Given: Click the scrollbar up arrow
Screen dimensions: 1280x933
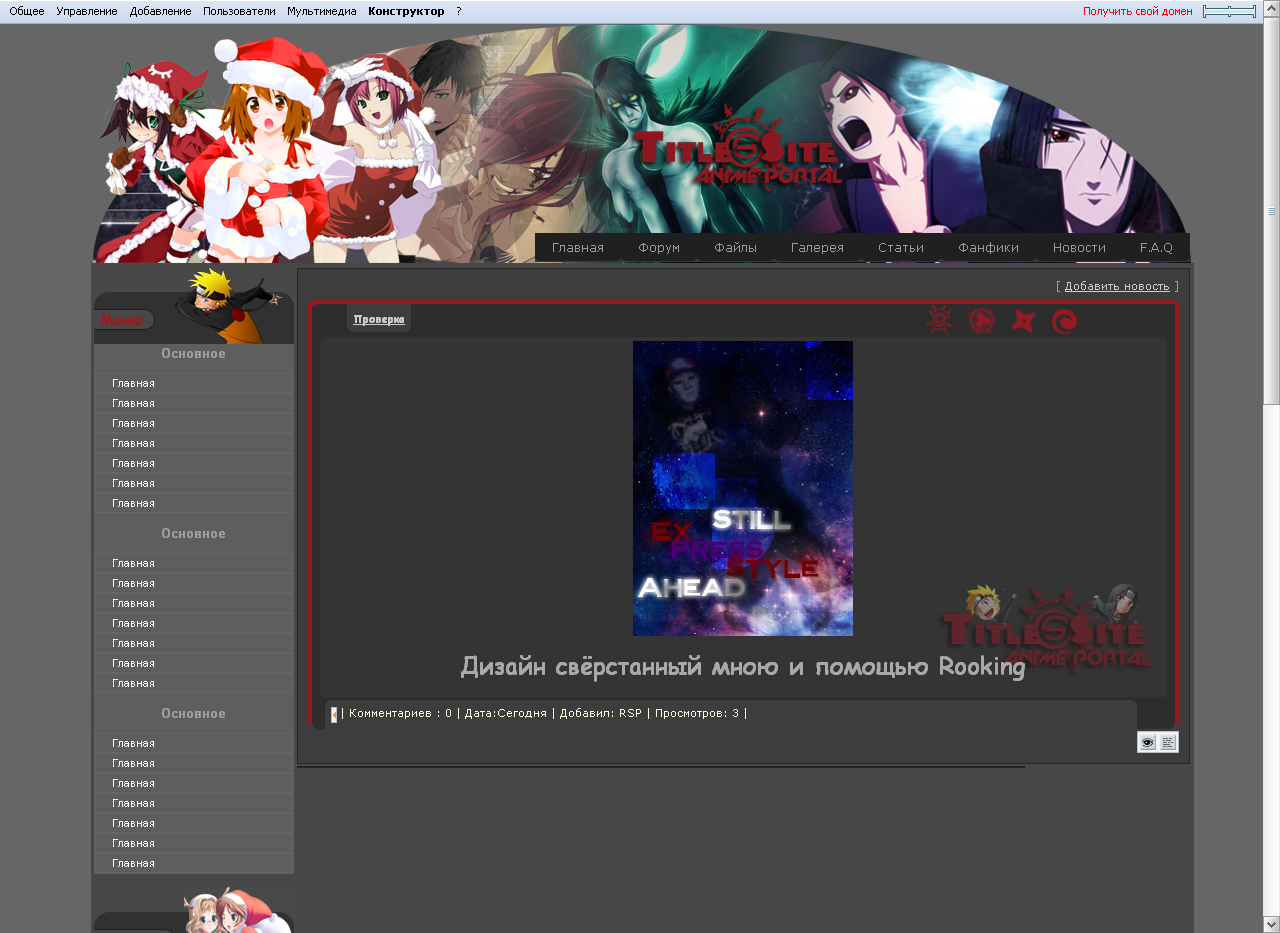Looking at the screenshot, I should pyautogui.click(x=1272, y=8).
